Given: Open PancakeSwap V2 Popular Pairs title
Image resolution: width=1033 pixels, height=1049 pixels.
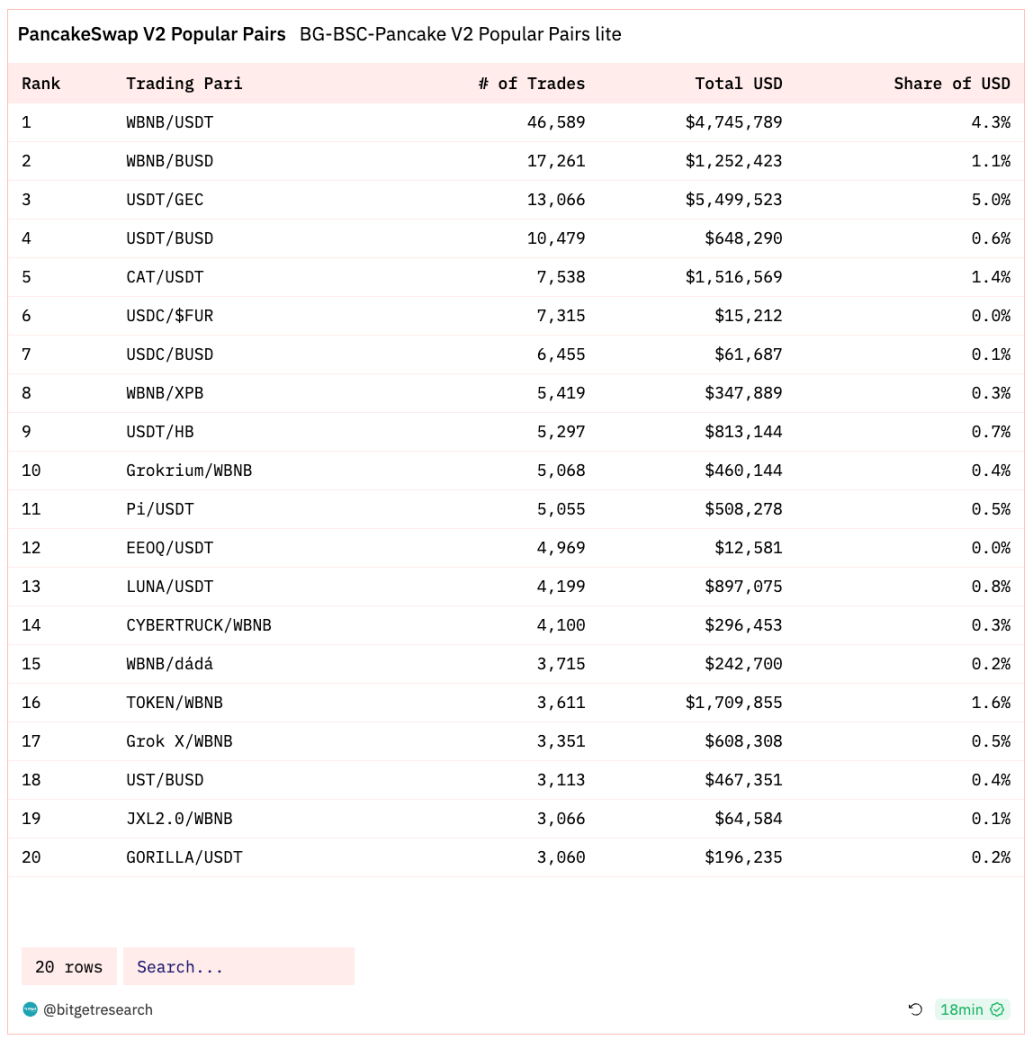Looking at the screenshot, I should pos(151,34).
